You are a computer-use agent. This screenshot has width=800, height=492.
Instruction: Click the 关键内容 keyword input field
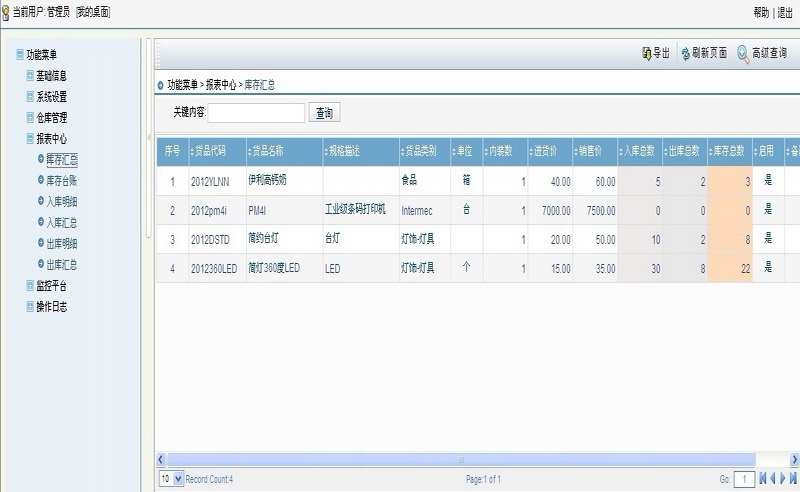point(256,113)
